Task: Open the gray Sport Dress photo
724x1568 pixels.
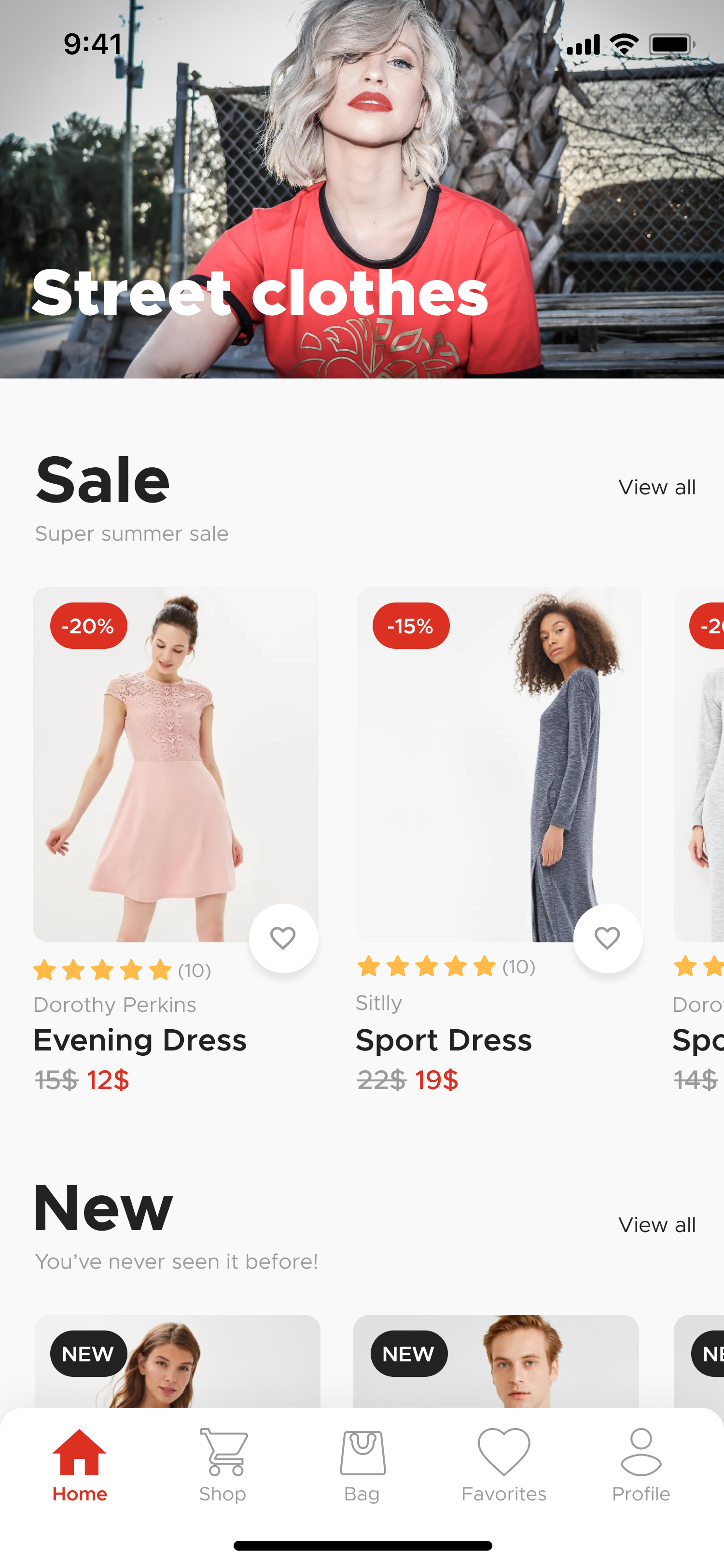Action: pyautogui.click(x=499, y=765)
